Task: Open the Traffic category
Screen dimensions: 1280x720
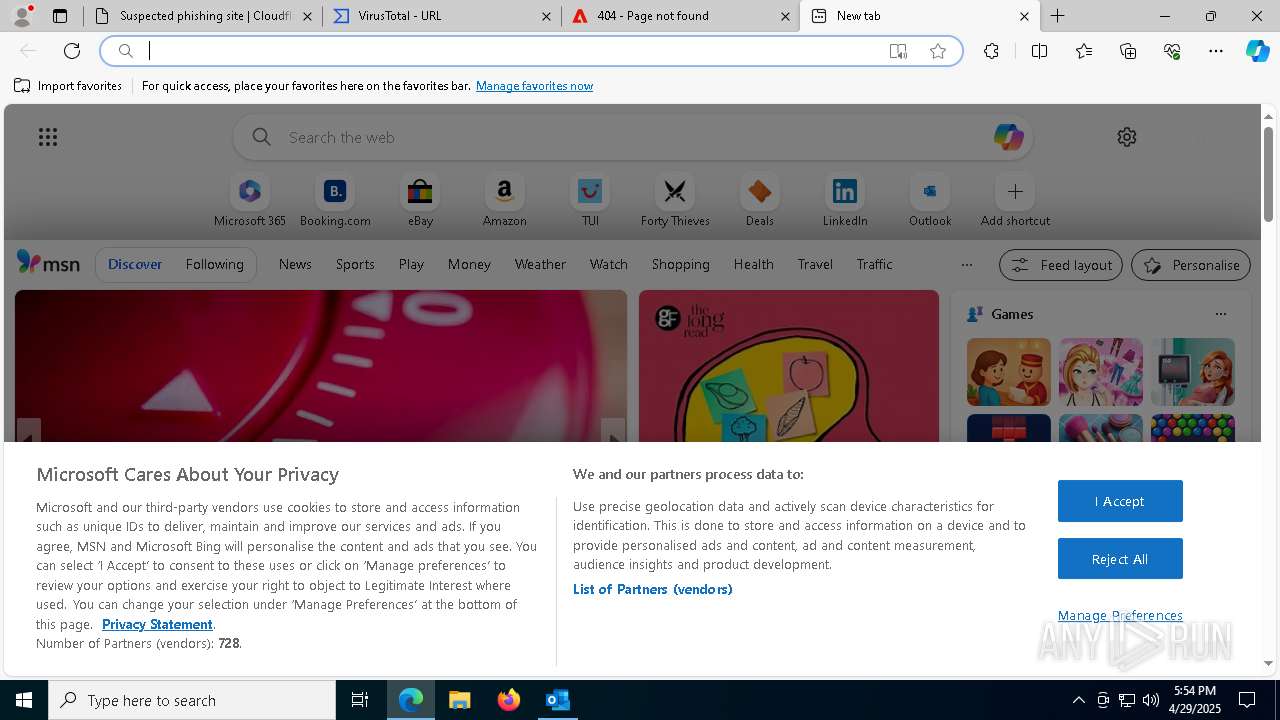Action: [x=874, y=264]
